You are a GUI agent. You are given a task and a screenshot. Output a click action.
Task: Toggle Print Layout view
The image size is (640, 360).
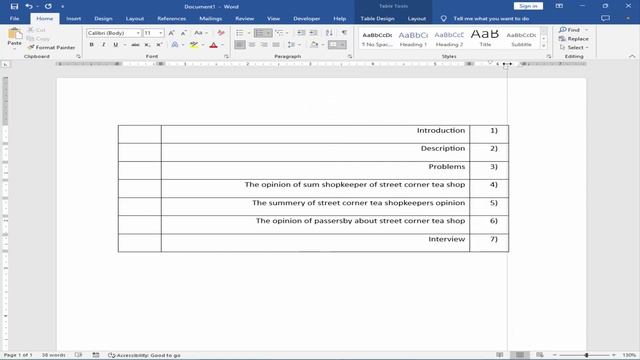point(520,355)
